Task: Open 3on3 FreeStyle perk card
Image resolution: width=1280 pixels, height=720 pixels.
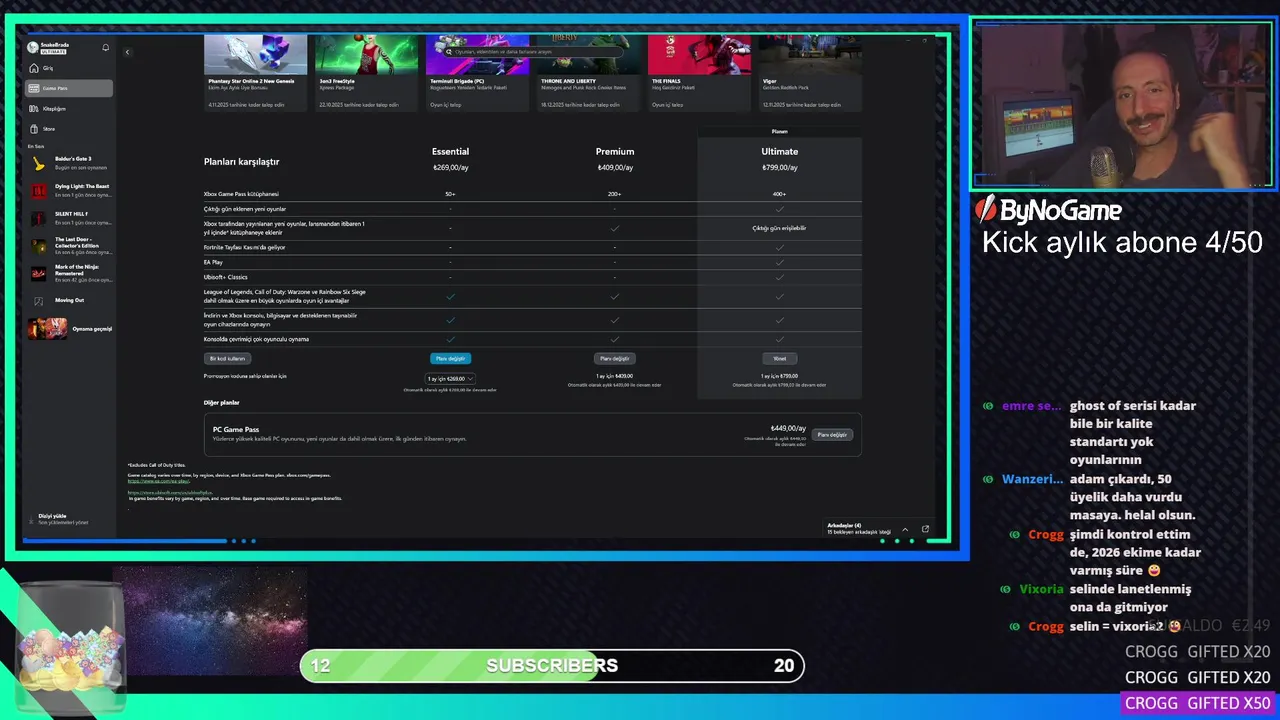Action: [367, 72]
